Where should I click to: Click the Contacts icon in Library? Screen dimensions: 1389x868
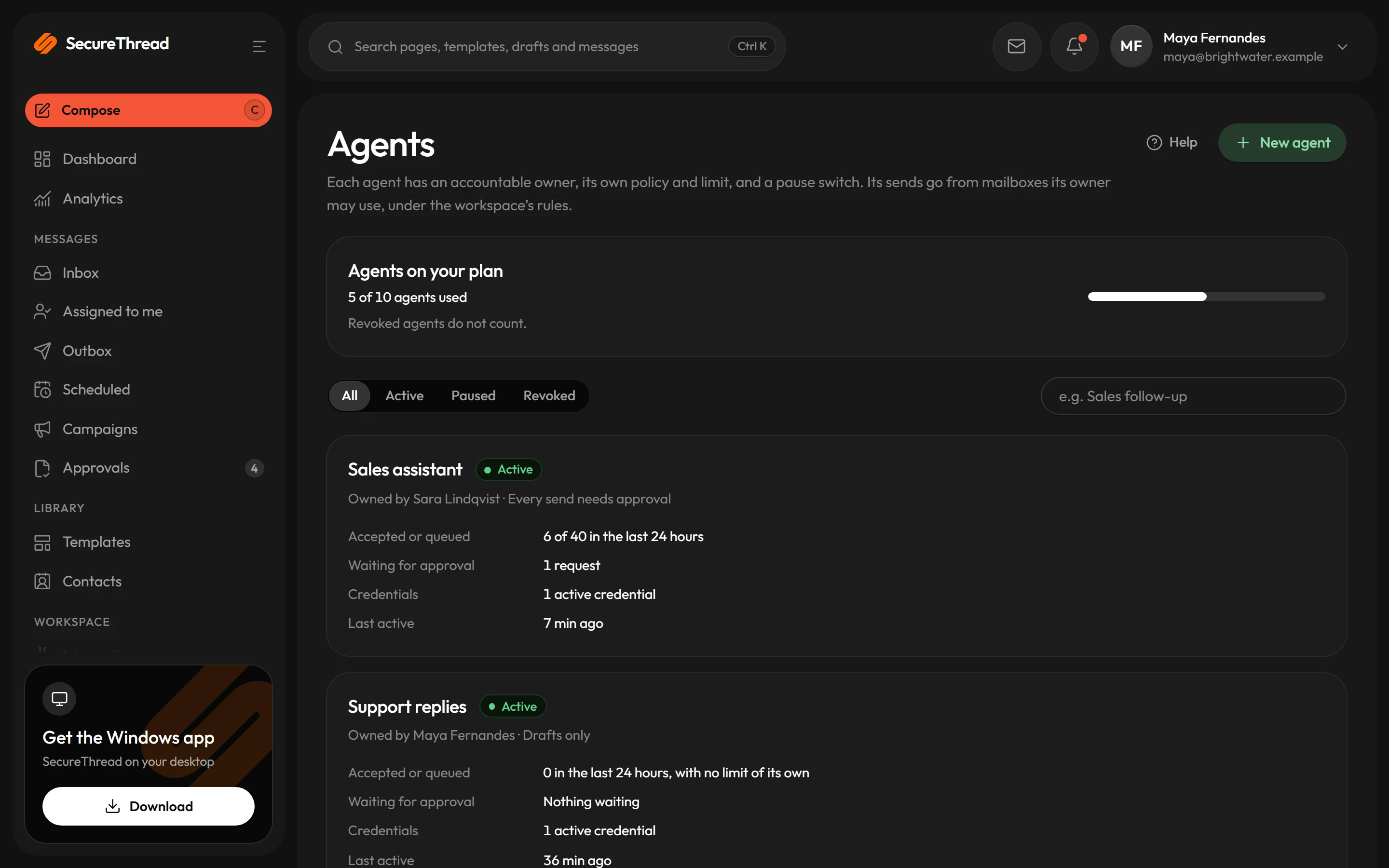pyautogui.click(x=42, y=582)
